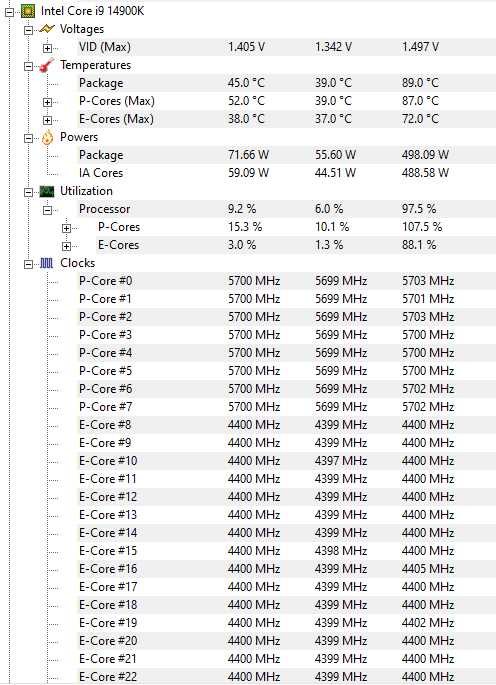Select the E-Core #10 clock row
The width and height of the screenshot is (496, 685).
286,461
